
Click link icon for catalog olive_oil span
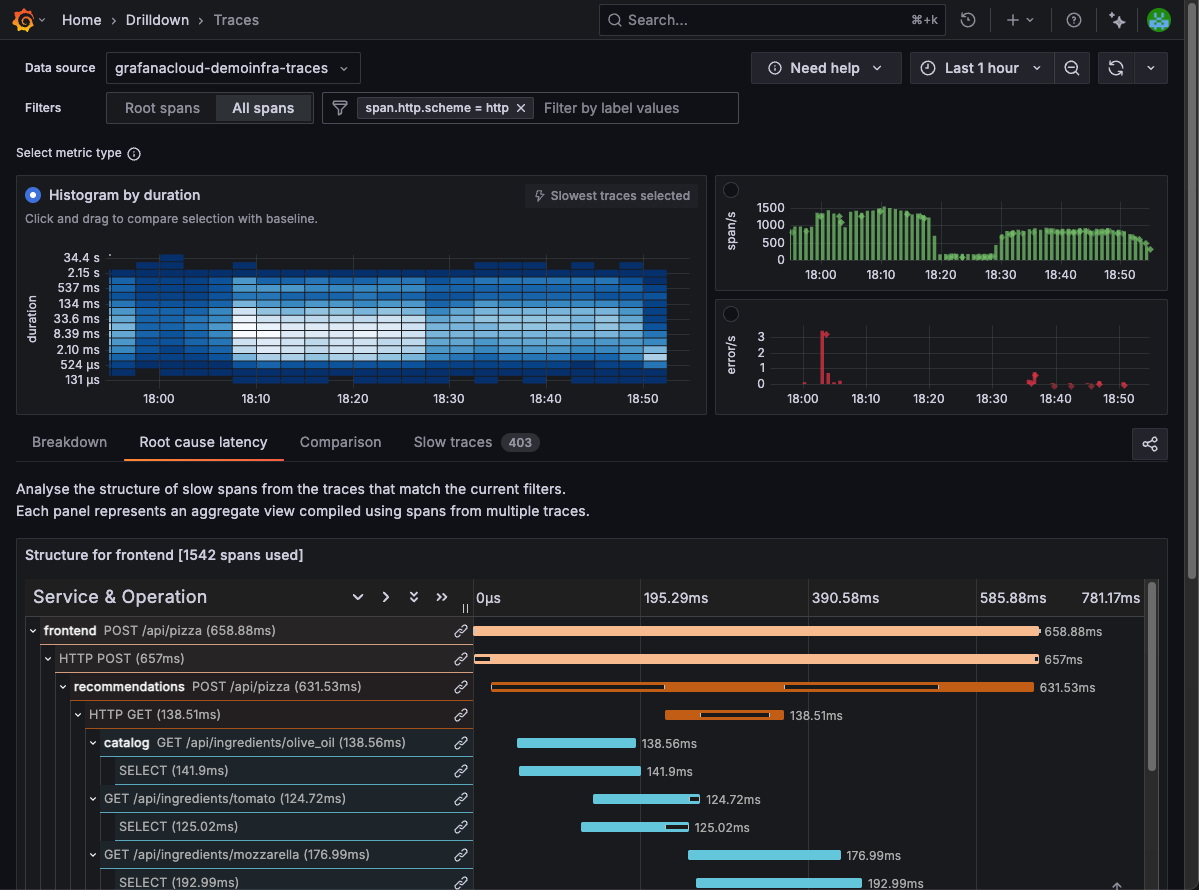click(x=461, y=743)
